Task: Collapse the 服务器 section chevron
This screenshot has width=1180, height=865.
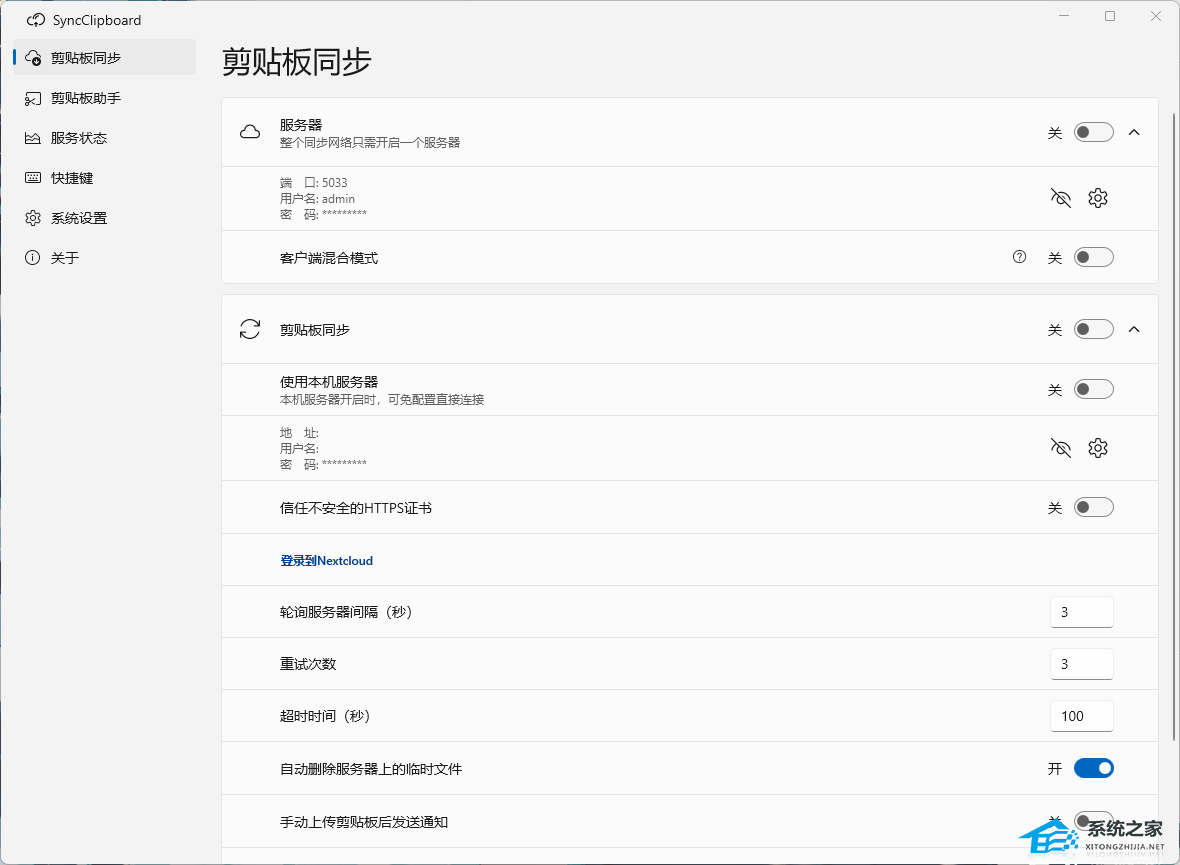Action: tap(1134, 132)
